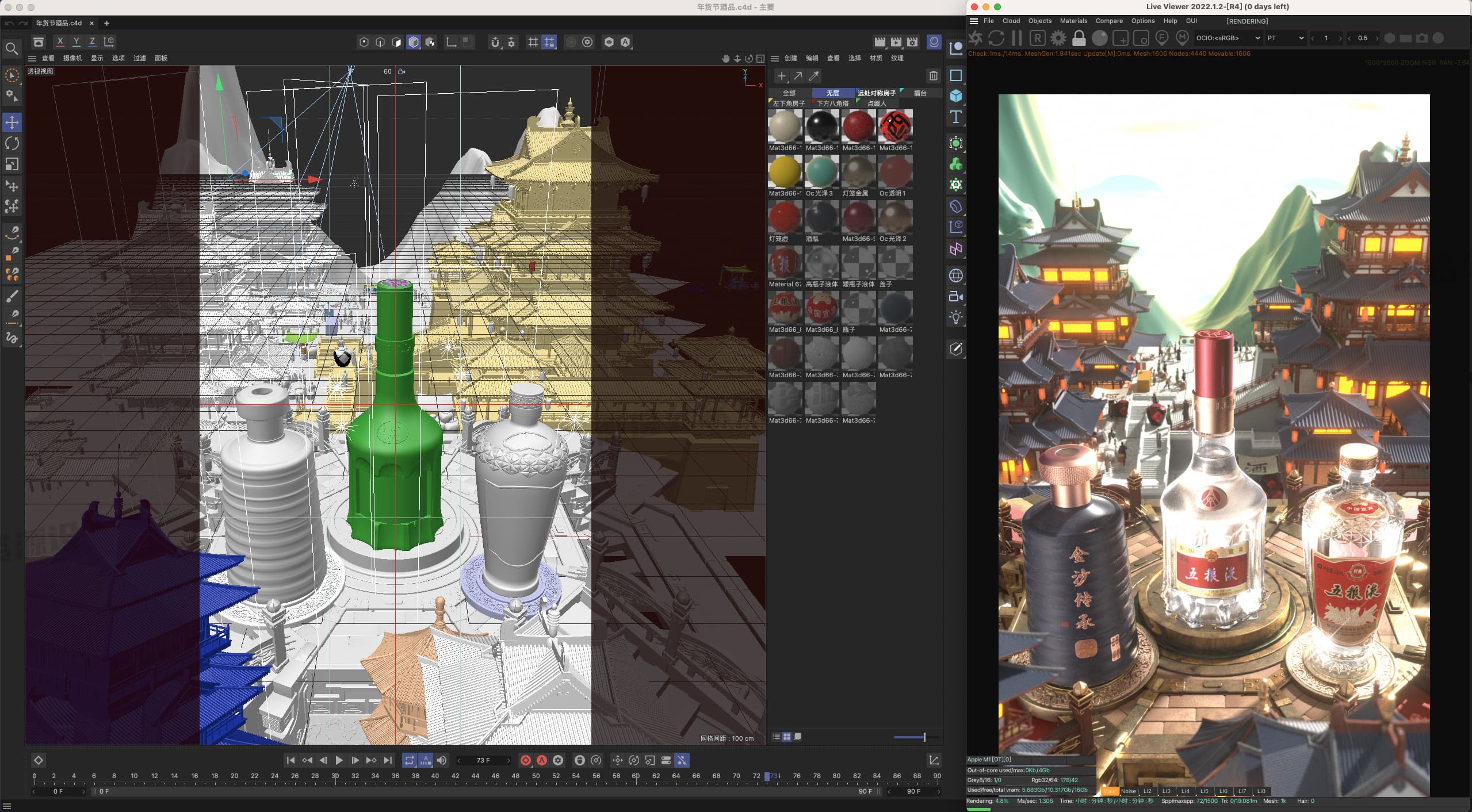Screen dimensions: 1472x812
Task: Click the text T object icon
Action: pyautogui.click(x=956, y=117)
